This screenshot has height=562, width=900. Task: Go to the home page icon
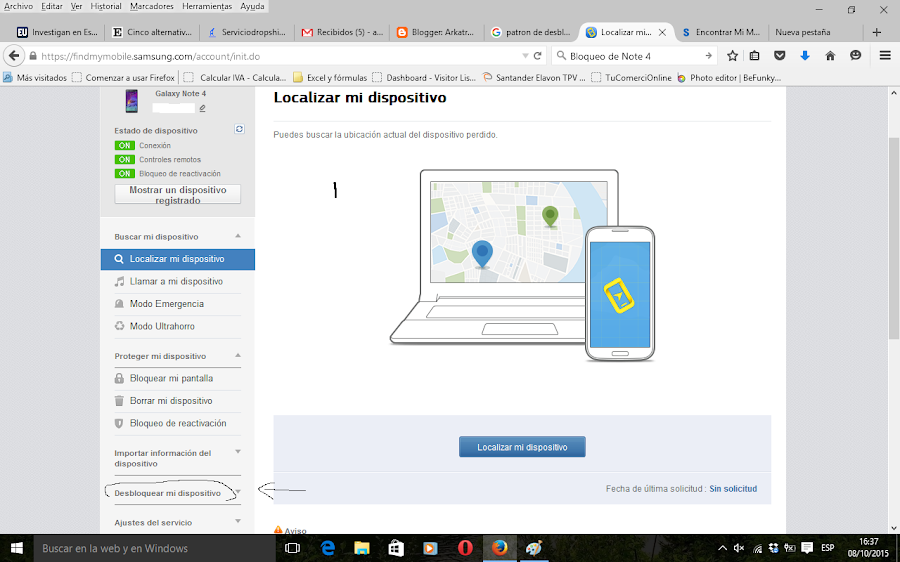coord(830,56)
